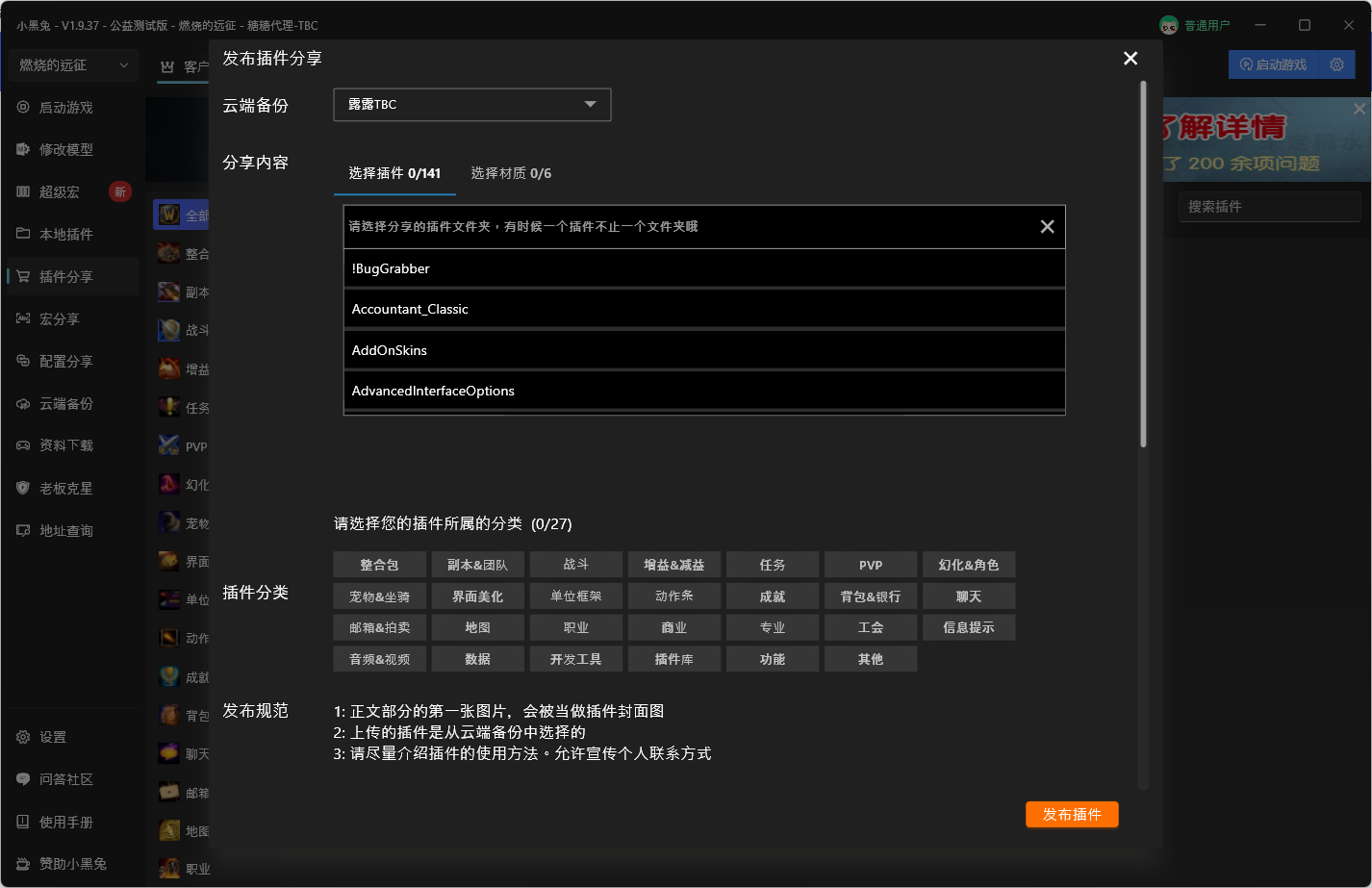Click the user avatar icon in title bar
1372x888 pixels.
click(x=1169, y=25)
